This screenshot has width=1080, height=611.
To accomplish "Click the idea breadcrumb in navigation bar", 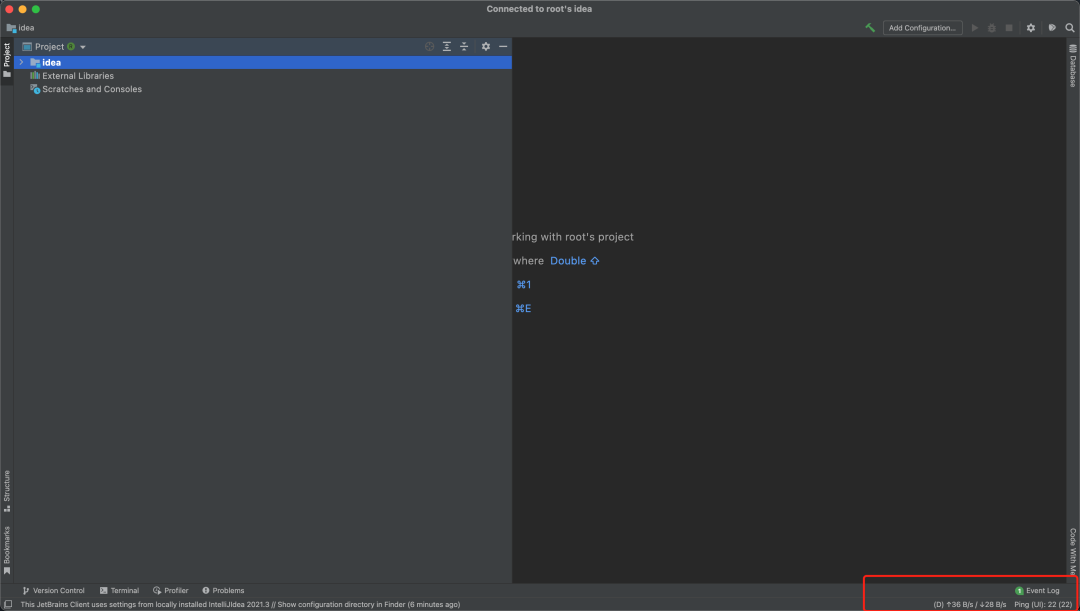I will (x=20, y=28).
